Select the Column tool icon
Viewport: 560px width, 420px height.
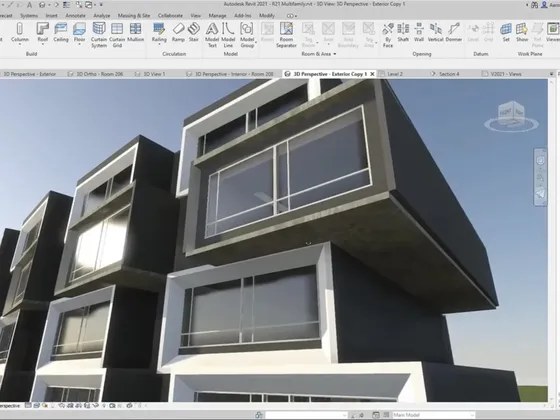[20, 29]
